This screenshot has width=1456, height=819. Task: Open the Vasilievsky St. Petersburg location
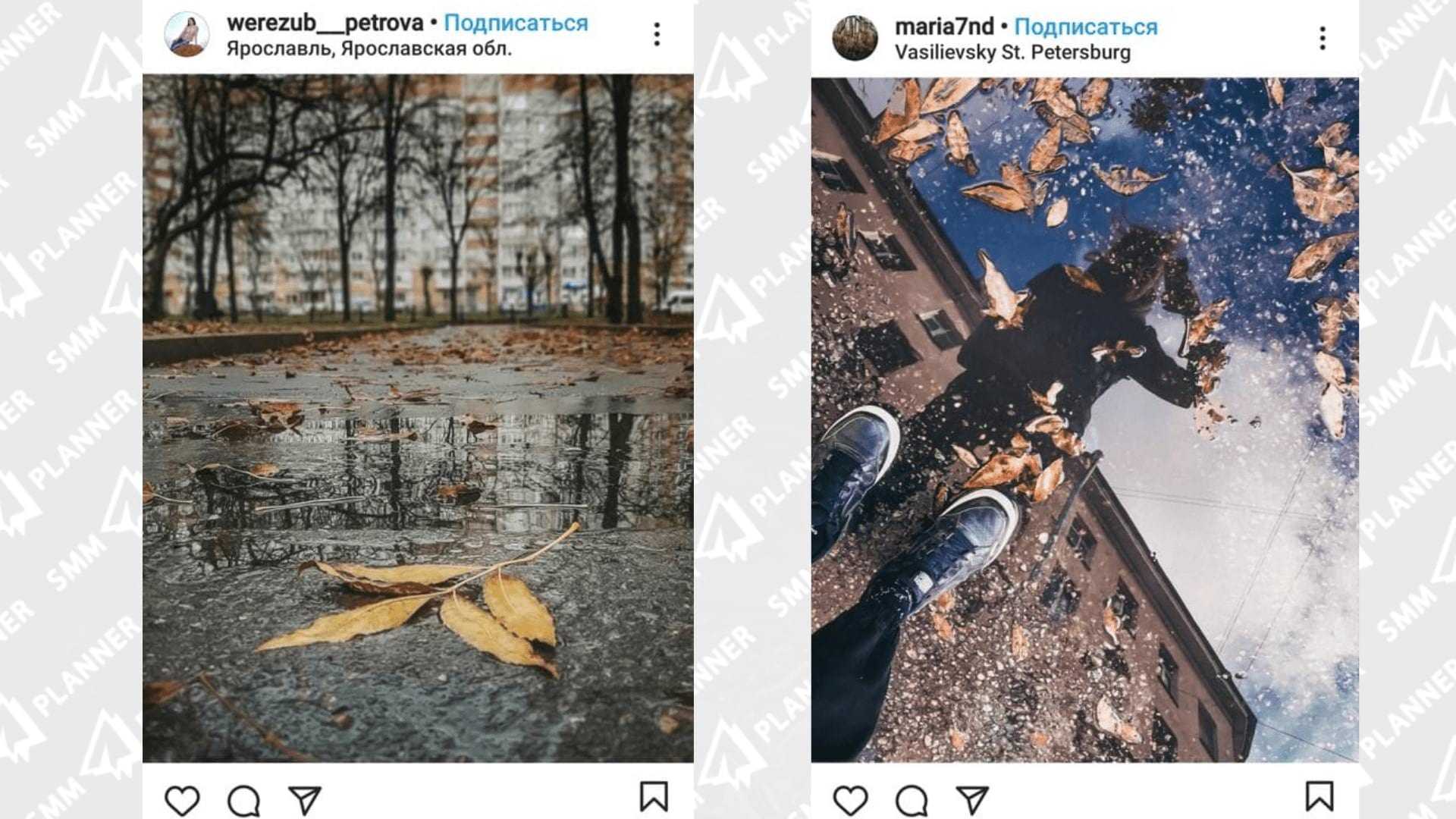[x=1012, y=53]
